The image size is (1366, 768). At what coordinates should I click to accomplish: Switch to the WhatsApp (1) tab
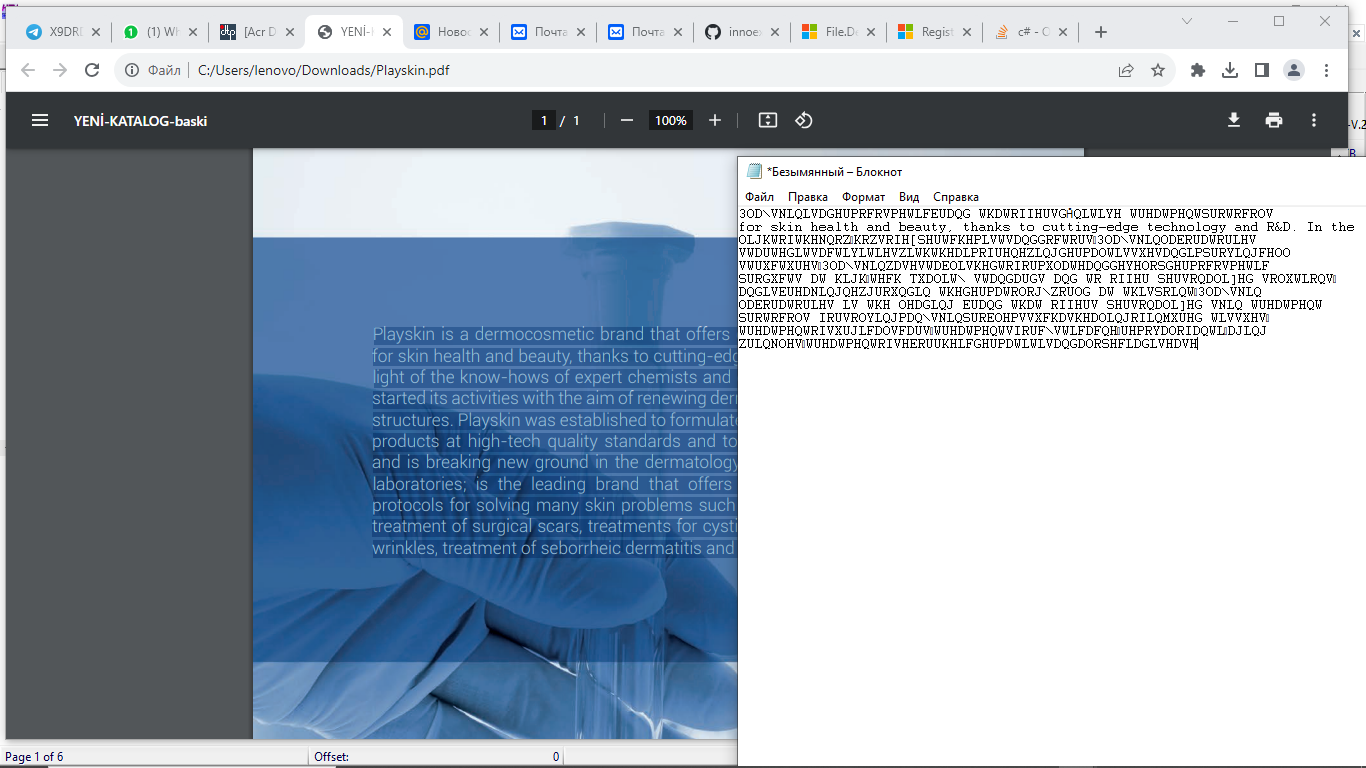pyautogui.click(x=160, y=32)
